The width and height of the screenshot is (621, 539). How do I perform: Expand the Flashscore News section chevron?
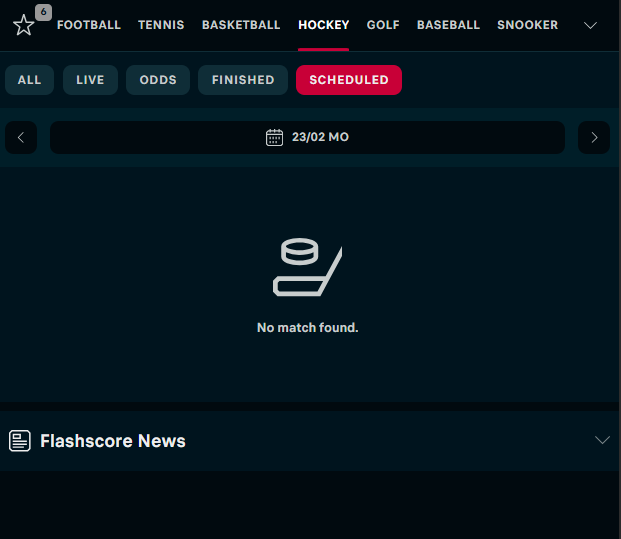[602, 440]
